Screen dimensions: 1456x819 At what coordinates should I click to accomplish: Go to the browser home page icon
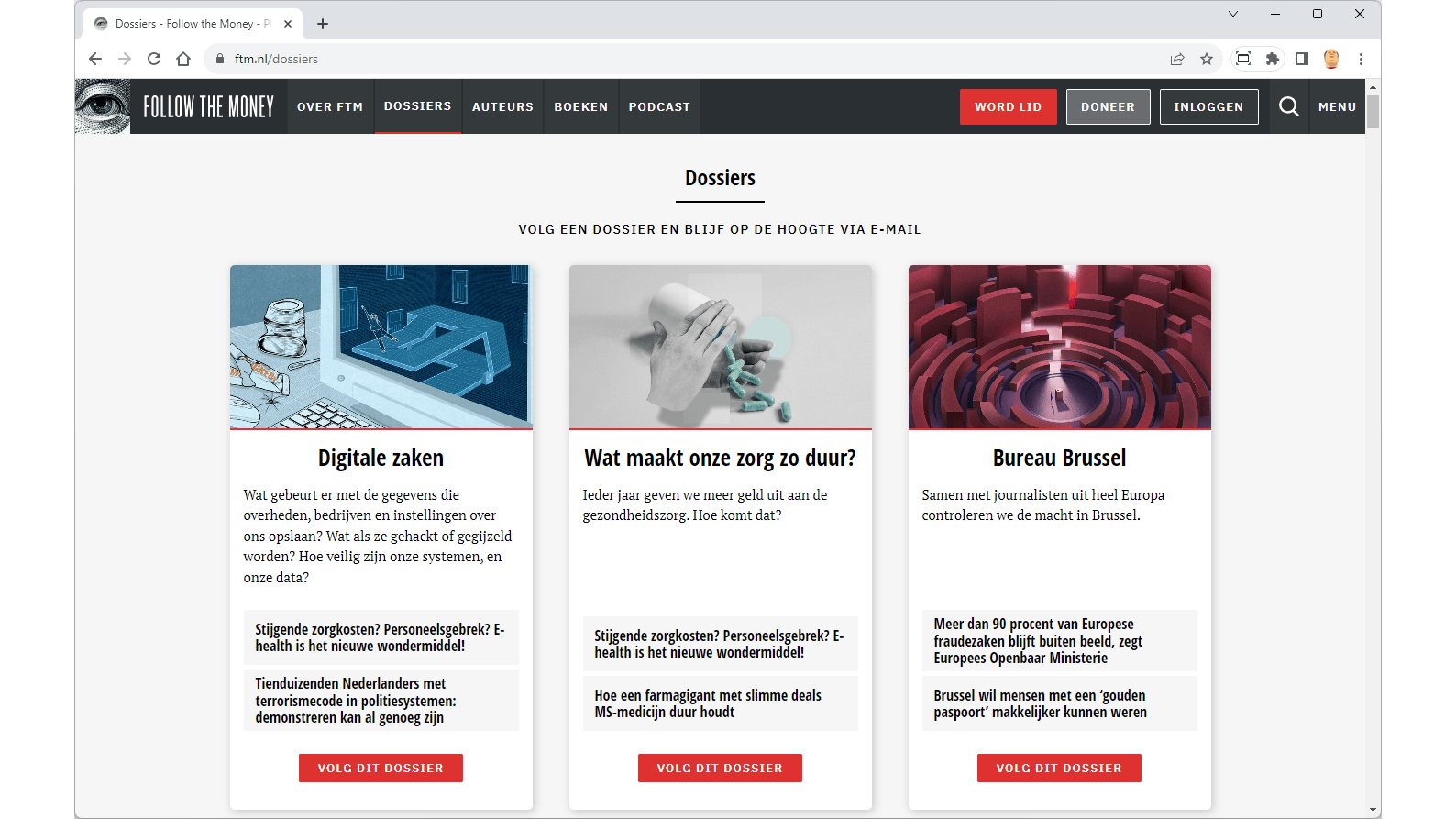pos(183,59)
